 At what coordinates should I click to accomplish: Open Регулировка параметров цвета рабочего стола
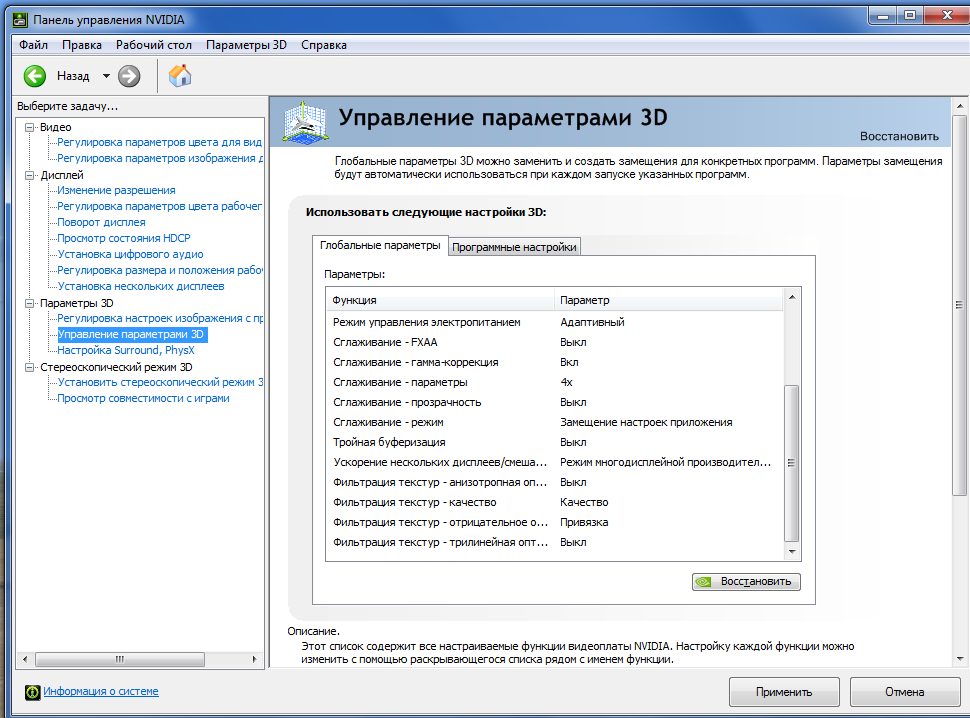point(160,207)
